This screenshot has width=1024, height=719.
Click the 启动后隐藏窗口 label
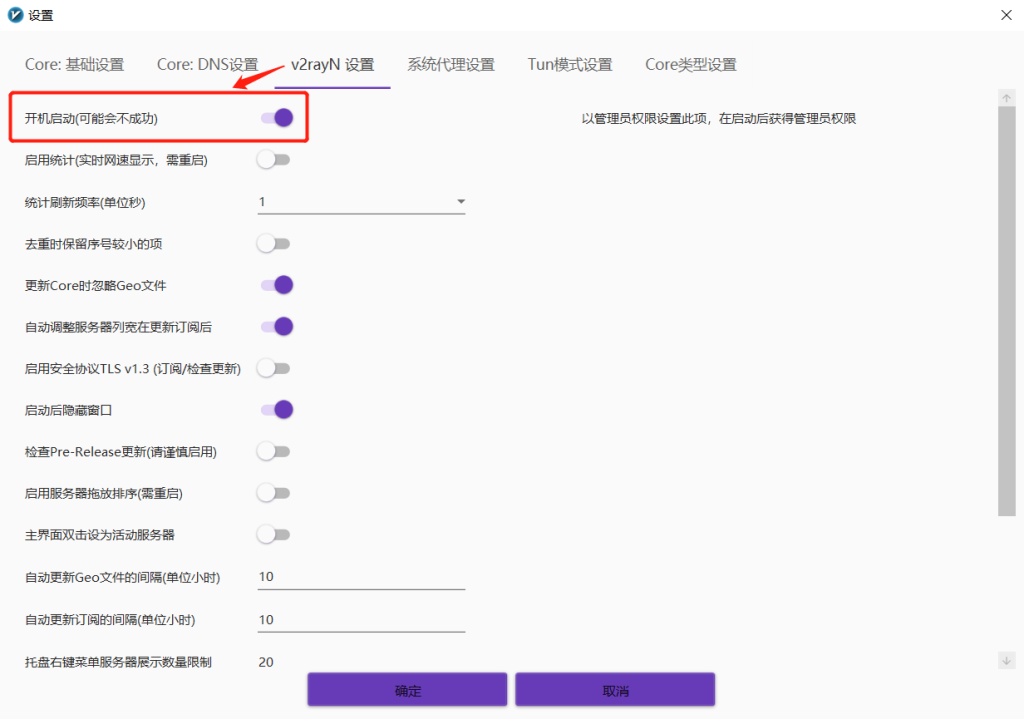(x=69, y=410)
